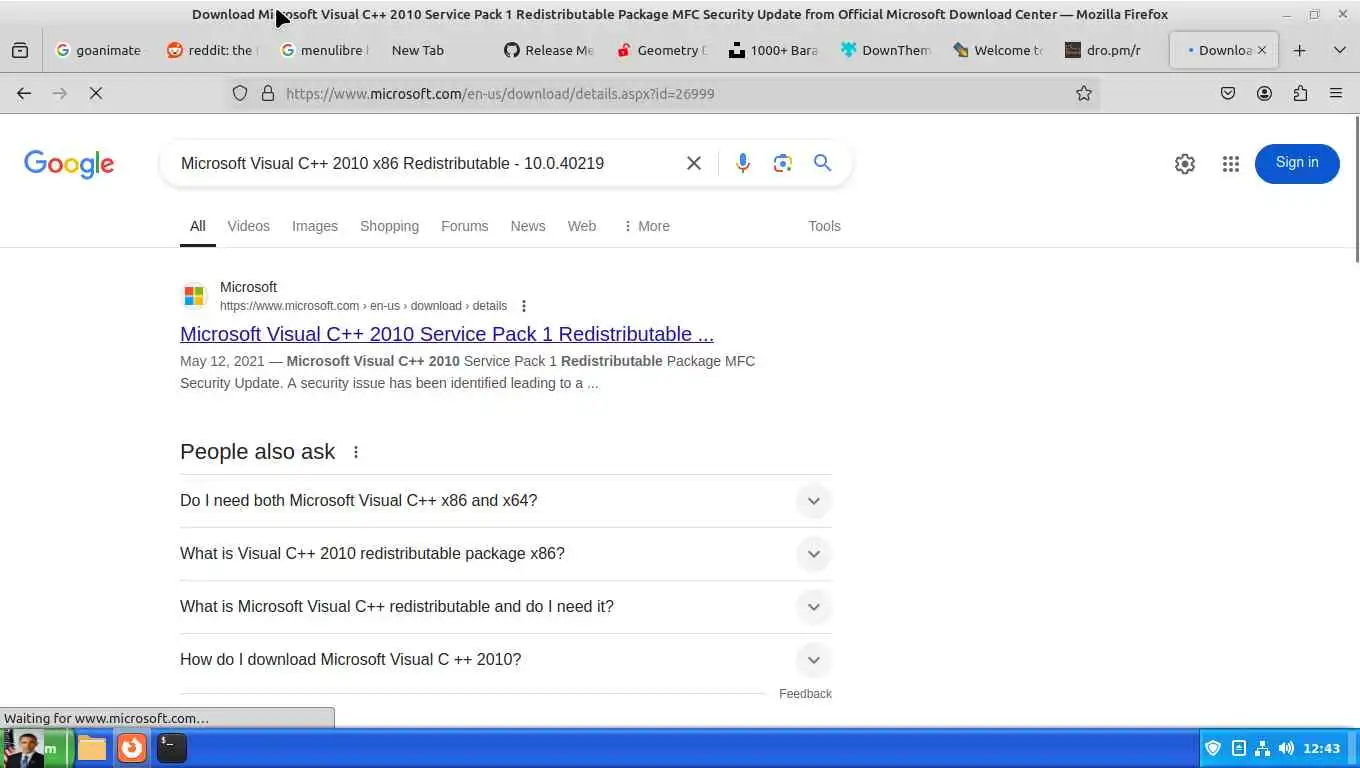The width and height of the screenshot is (1360, 768).
Task: Sign in to Google account
Action: (x=1297, y=163)
